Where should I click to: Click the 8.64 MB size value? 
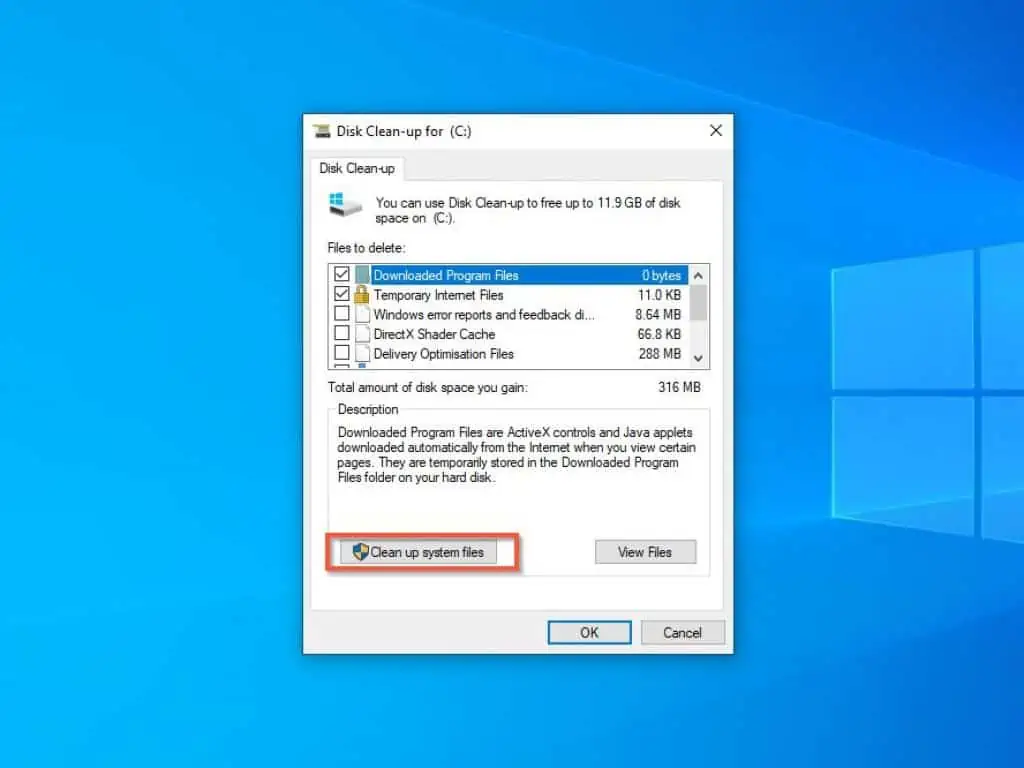[658, 315]
